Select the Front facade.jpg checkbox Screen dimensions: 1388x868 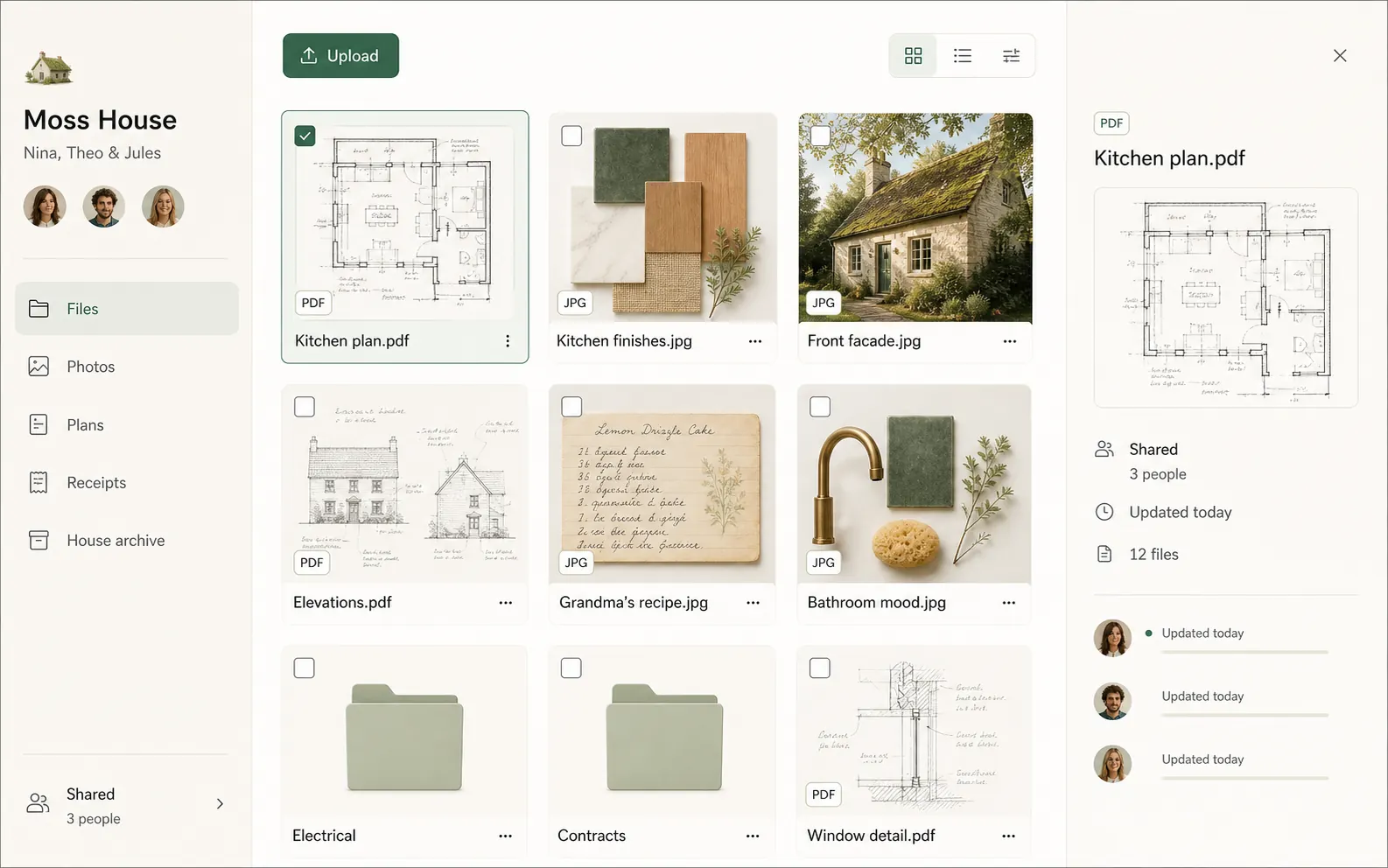(x=820, y=136)
